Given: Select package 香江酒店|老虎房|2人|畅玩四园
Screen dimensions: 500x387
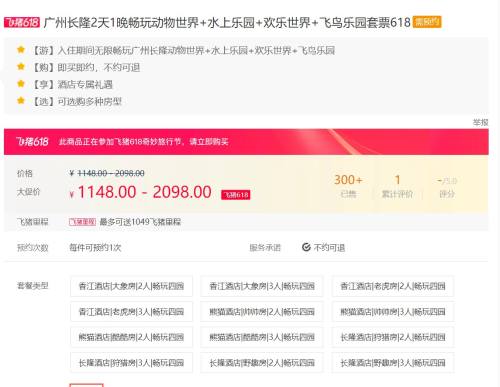Looking at the screenshot, I should pyautogui.click(x=393, y=286).
